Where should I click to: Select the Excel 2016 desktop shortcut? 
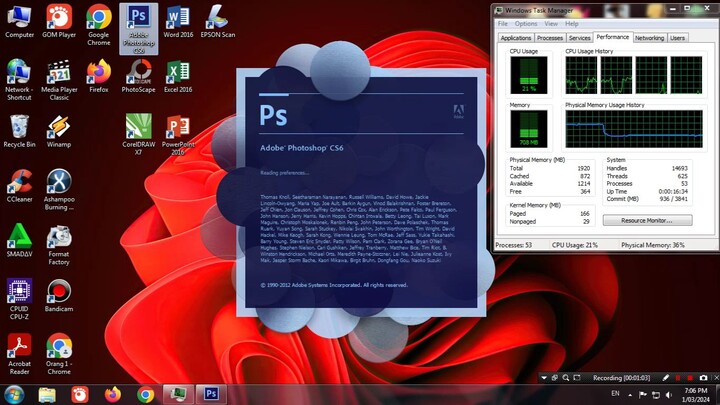(x=178, y=76)
